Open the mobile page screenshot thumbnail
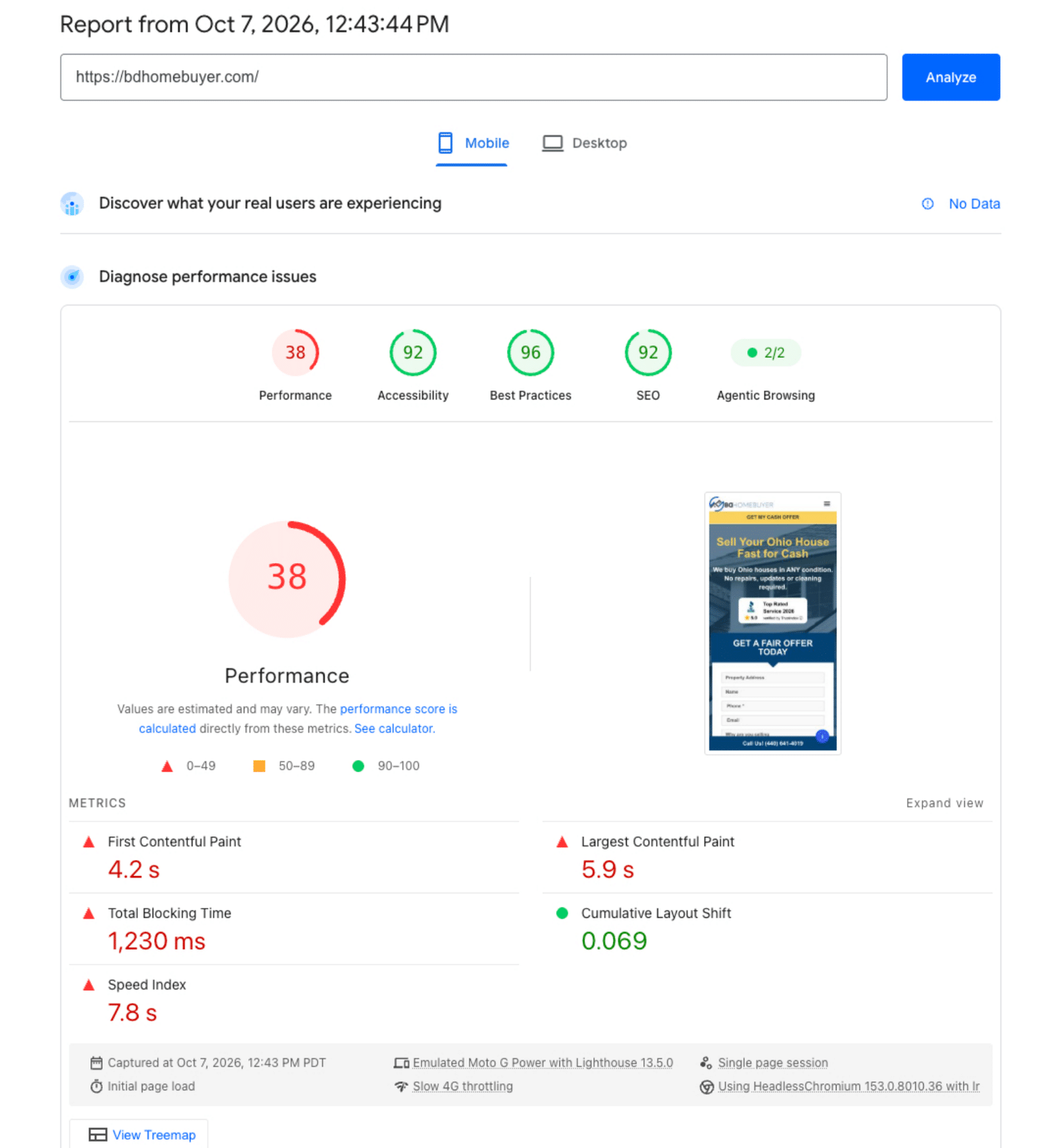The image size is (1061, 1148). click(772, 623)
